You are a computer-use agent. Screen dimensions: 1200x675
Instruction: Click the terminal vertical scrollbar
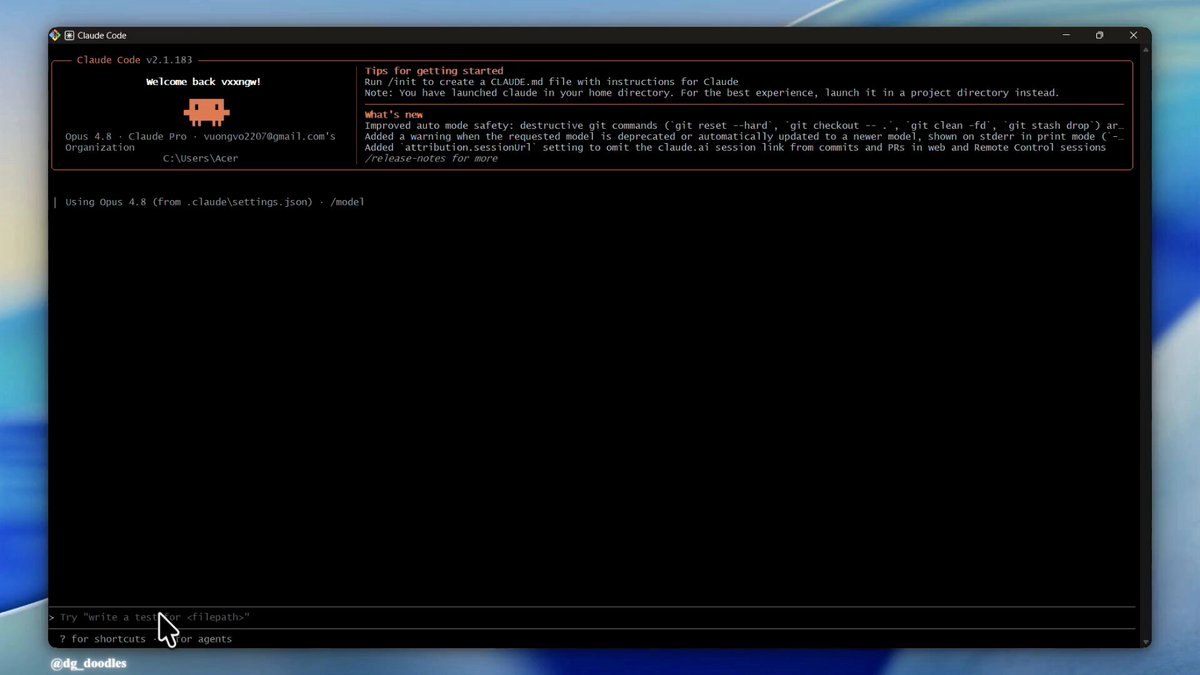pos(1145,346)
